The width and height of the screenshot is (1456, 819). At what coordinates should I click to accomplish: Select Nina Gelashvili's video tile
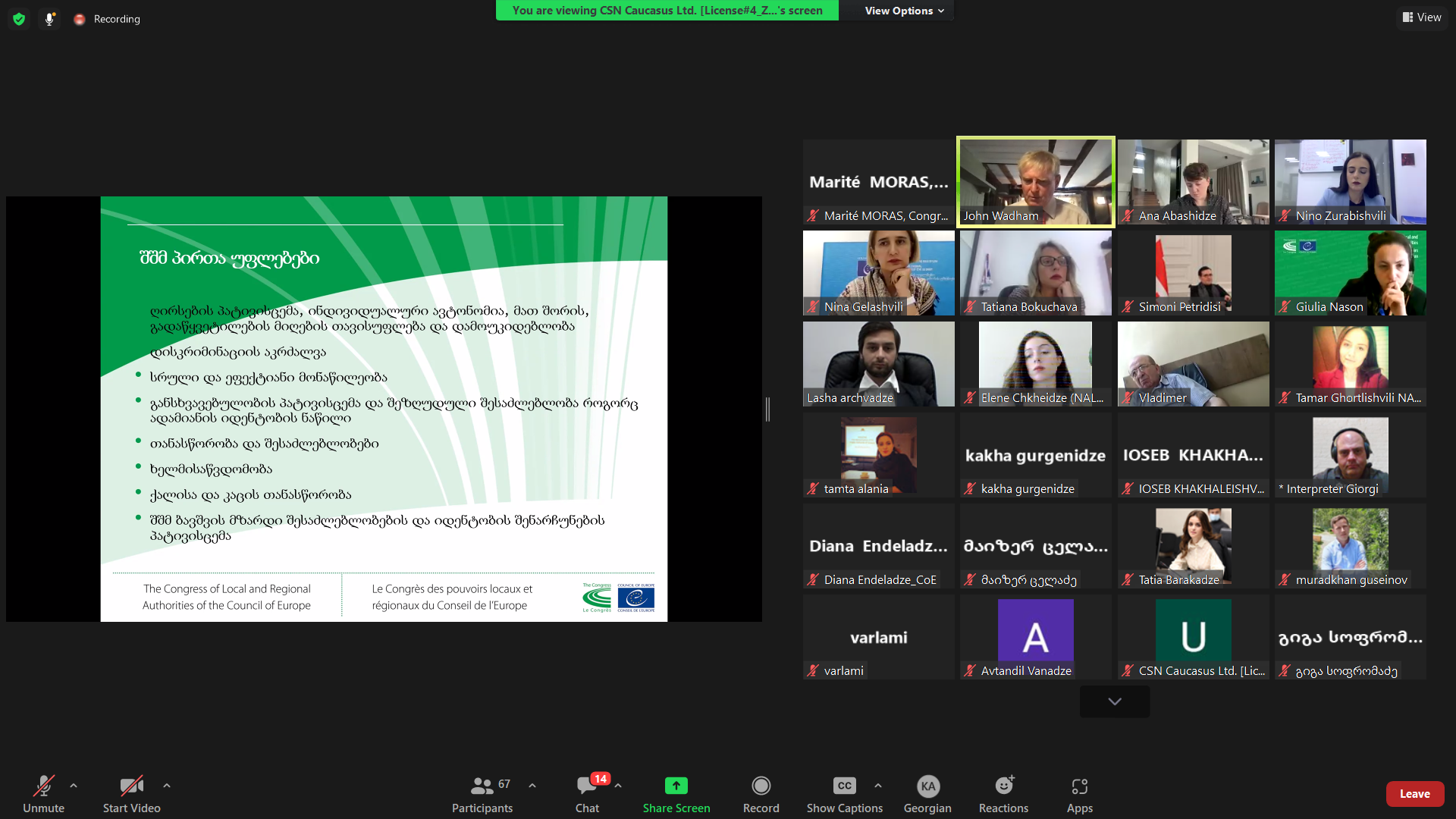(879, 273)
